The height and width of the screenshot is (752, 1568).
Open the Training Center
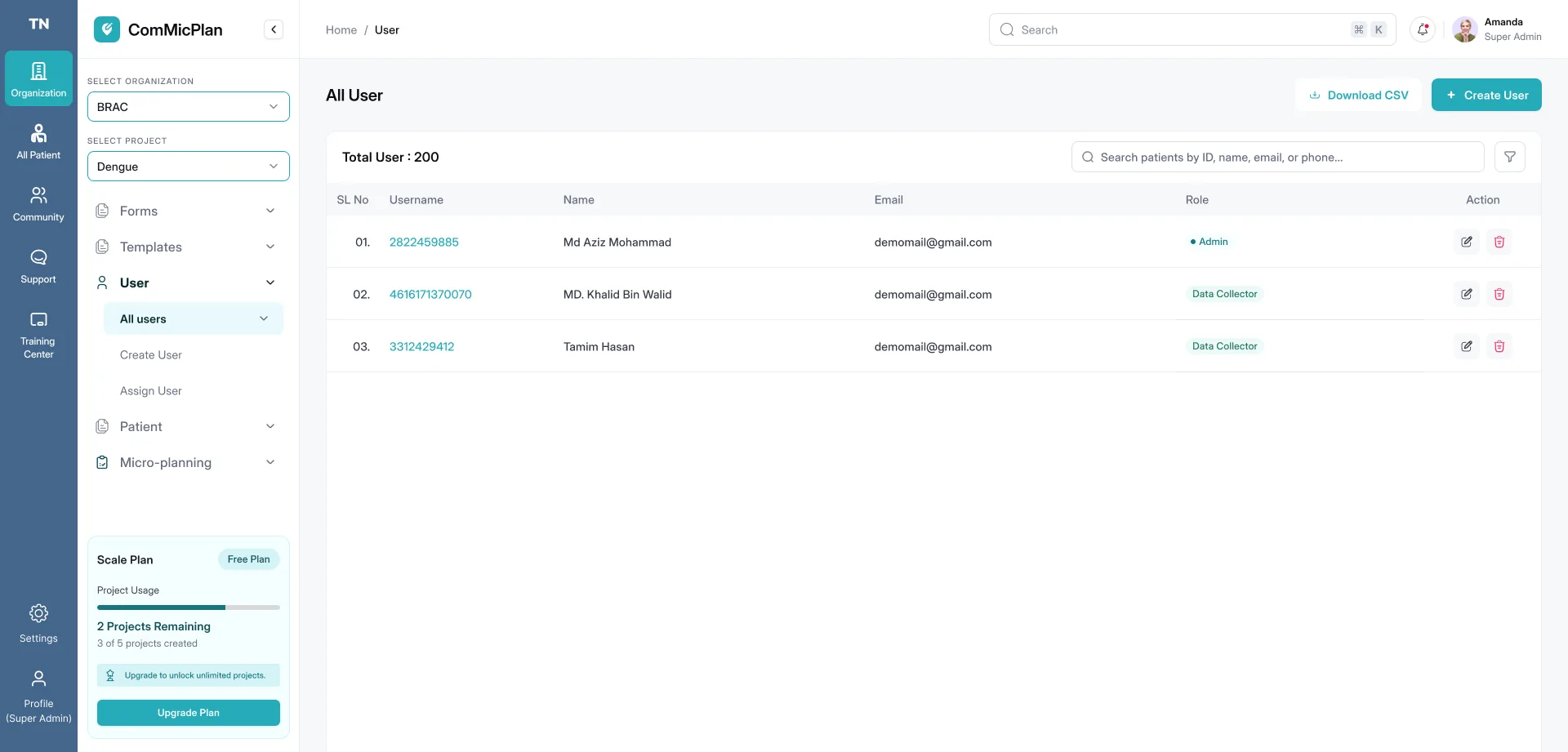click(38, 335)
